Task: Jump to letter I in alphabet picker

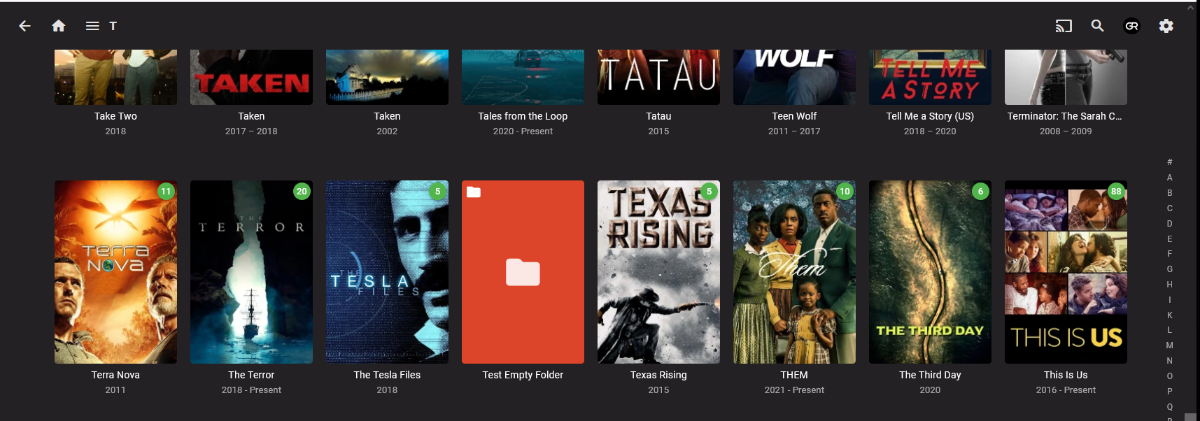Action: pyautogui.click(x=1170, y=300)
